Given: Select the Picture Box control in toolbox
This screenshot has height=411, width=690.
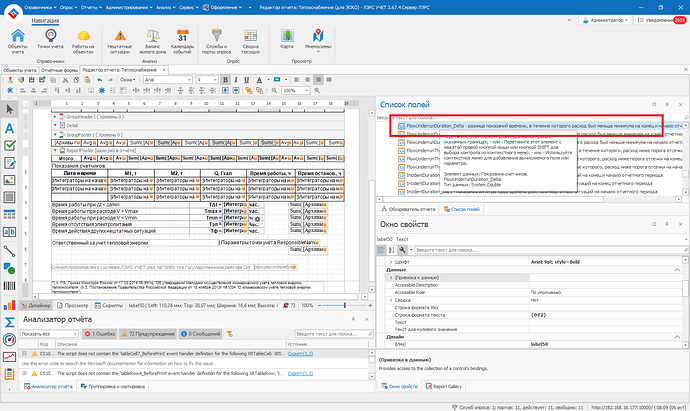Looking at the screenshot, I should [9, 180].
